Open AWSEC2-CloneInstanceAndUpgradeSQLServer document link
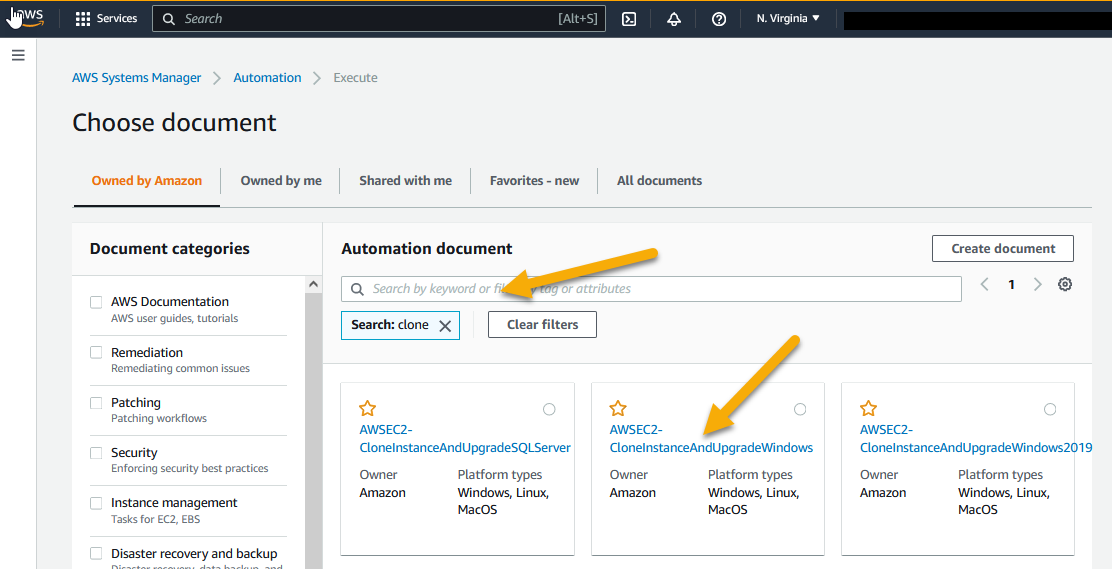Screen dimensions: 1112x569 (x=465, y=438)
